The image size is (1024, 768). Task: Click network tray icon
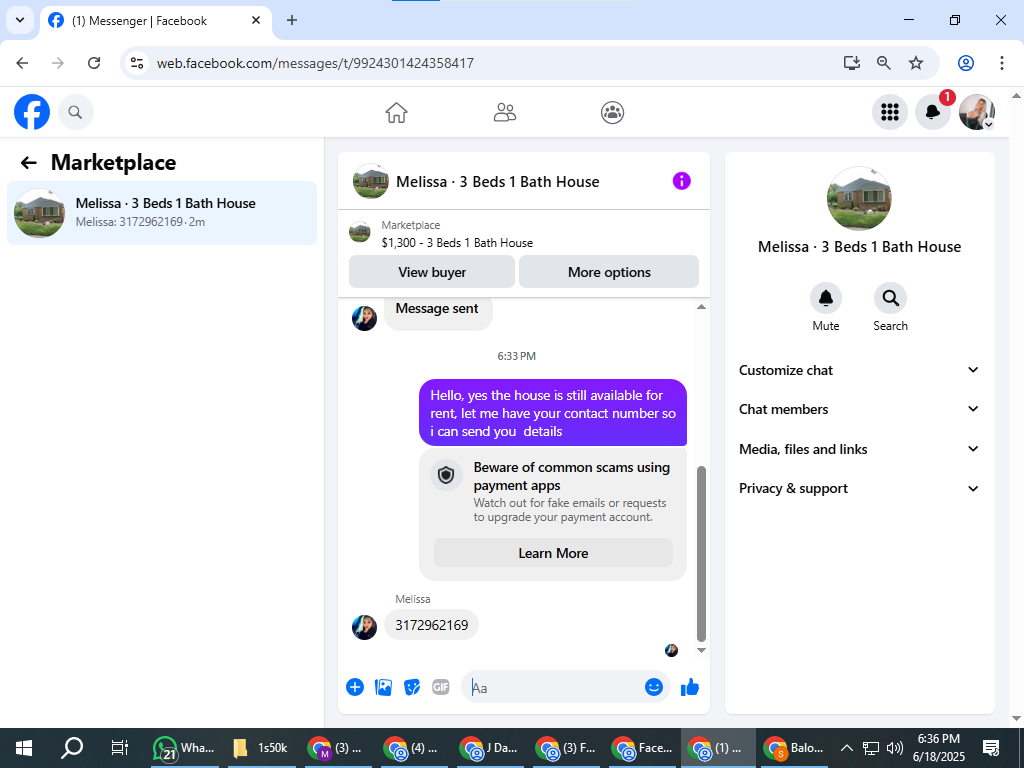[x=871, y=748]
